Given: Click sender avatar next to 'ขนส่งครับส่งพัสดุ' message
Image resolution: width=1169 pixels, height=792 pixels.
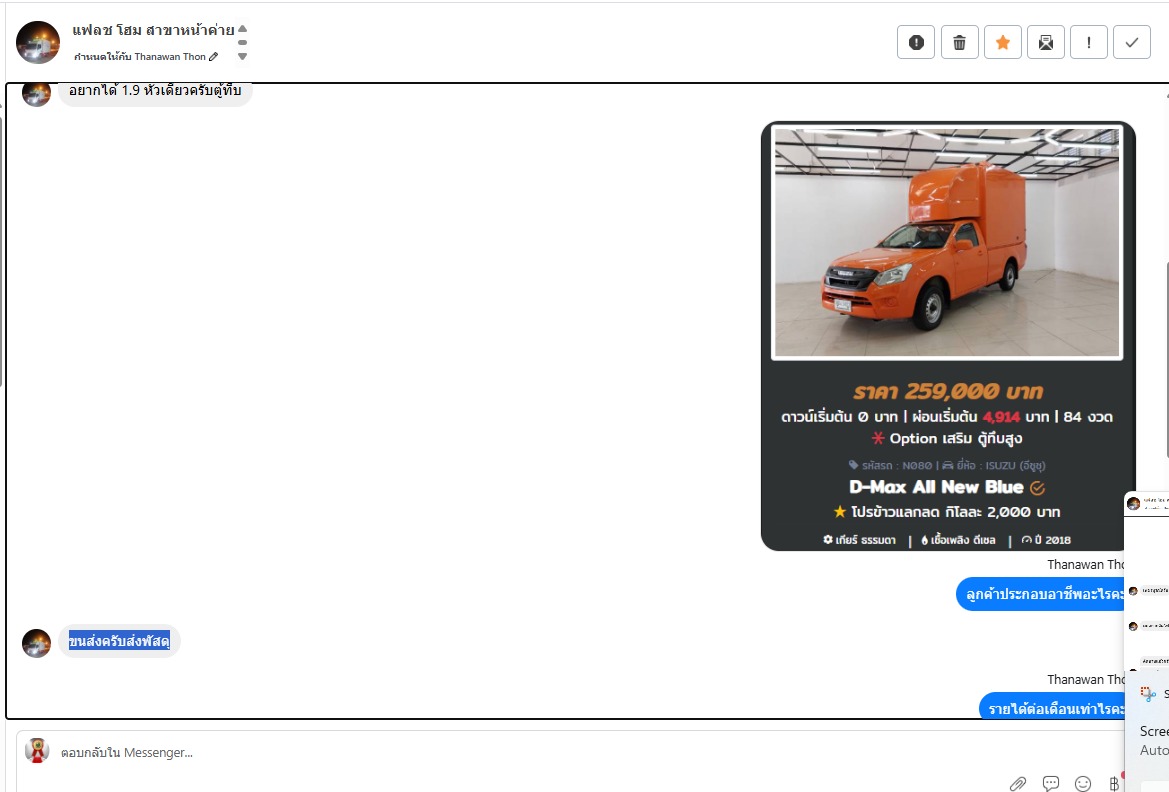Looking at the screenshot, I should (37, 643).
